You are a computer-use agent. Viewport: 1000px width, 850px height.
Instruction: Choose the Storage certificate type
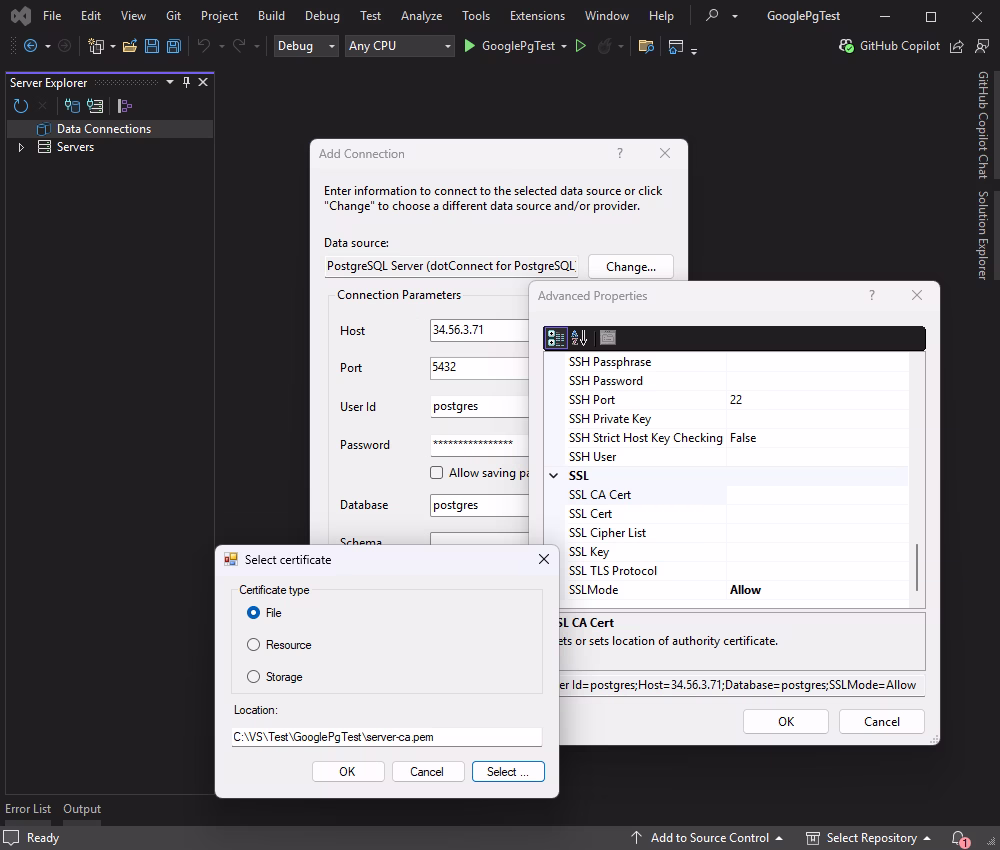254,677
